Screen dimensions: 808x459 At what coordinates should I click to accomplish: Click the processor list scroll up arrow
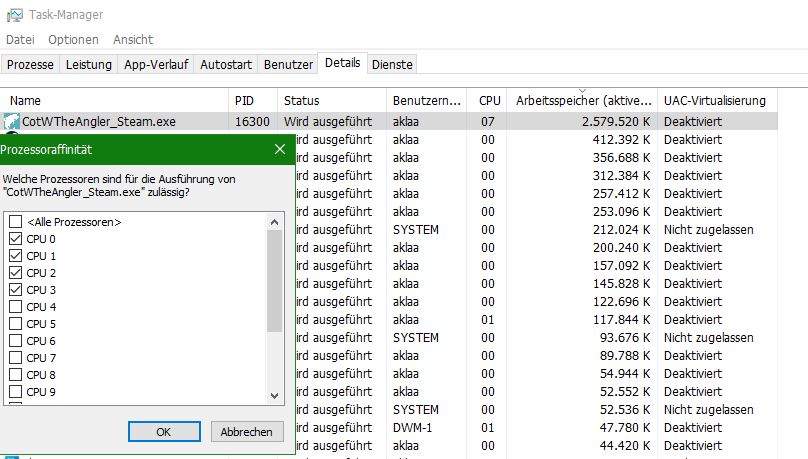coord(275,222)
